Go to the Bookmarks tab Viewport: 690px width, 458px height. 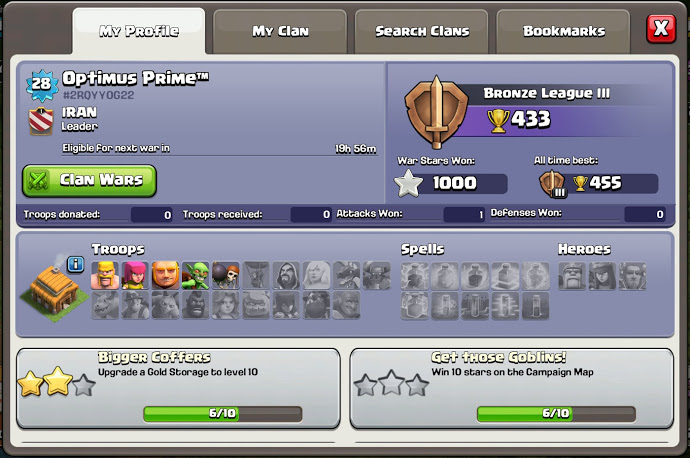click(x=564, y=31)
